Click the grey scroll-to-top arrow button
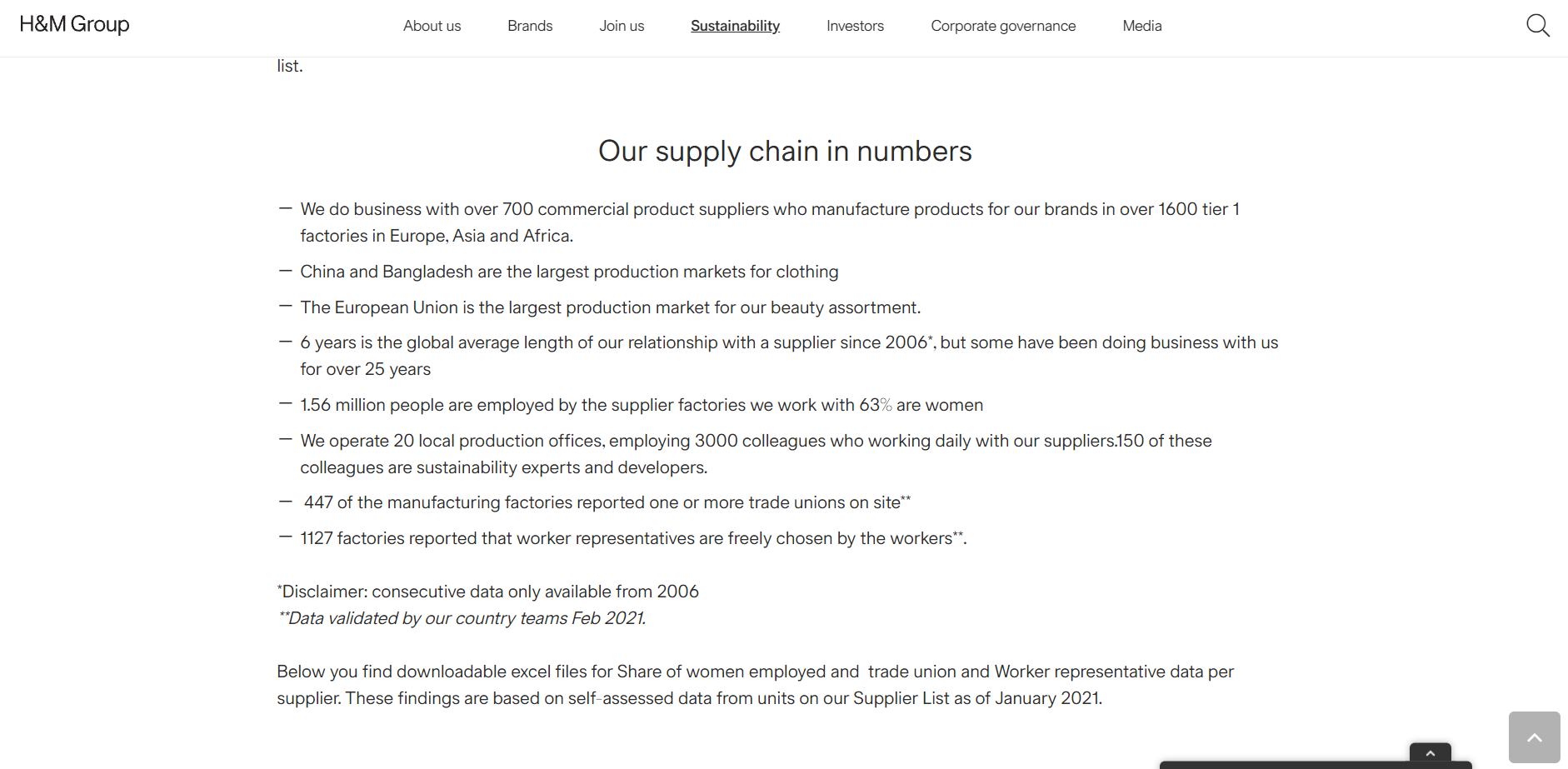1568x769 pixels. pyautogui.click(x=1534, y=737)
